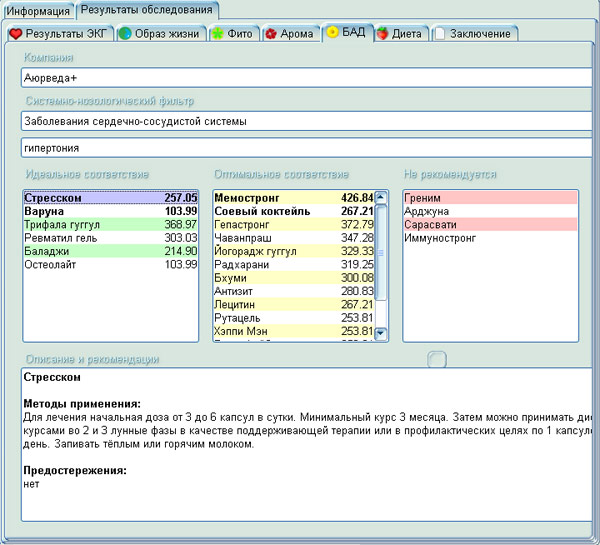
Task: Open the Результаты ЭКГ tab label
Action: coord(66,34)
